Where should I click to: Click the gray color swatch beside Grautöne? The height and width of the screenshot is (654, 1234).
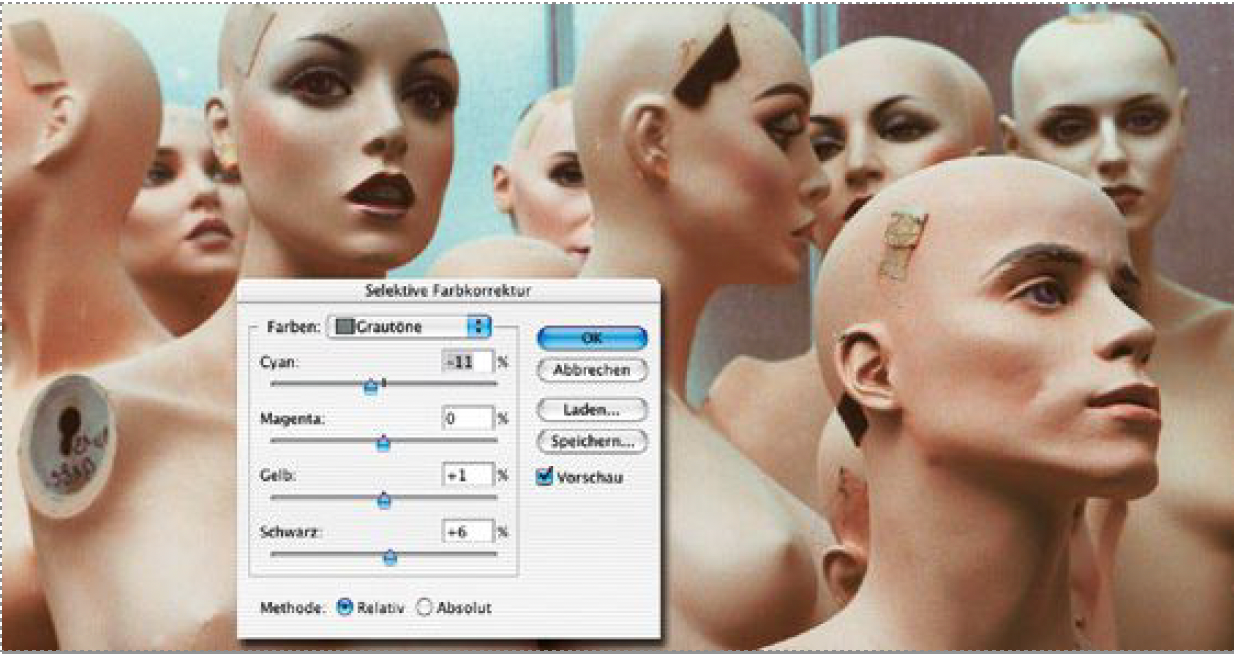pos(343,326)
